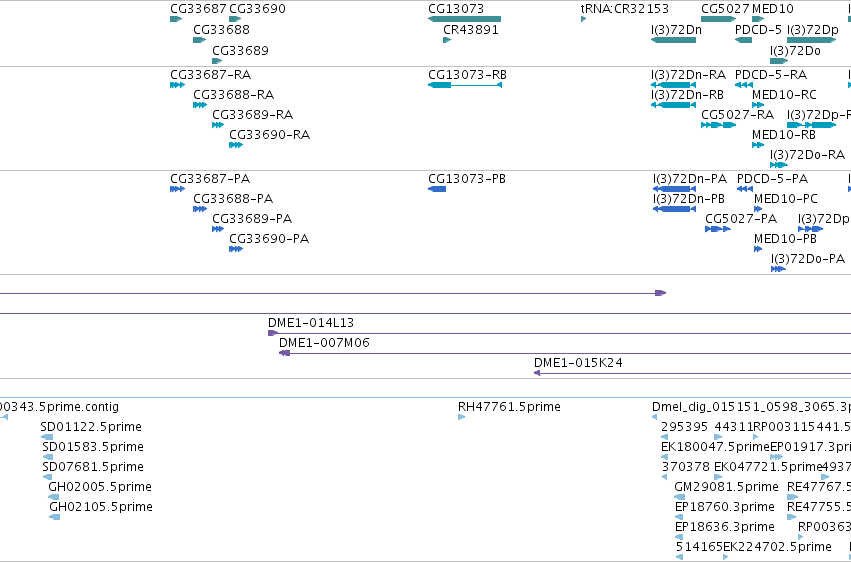This screenshot has height=562, width=851.
Task: Click the EK224702.5prime EST
Action: pyautogui.click(x=726, y=557)
